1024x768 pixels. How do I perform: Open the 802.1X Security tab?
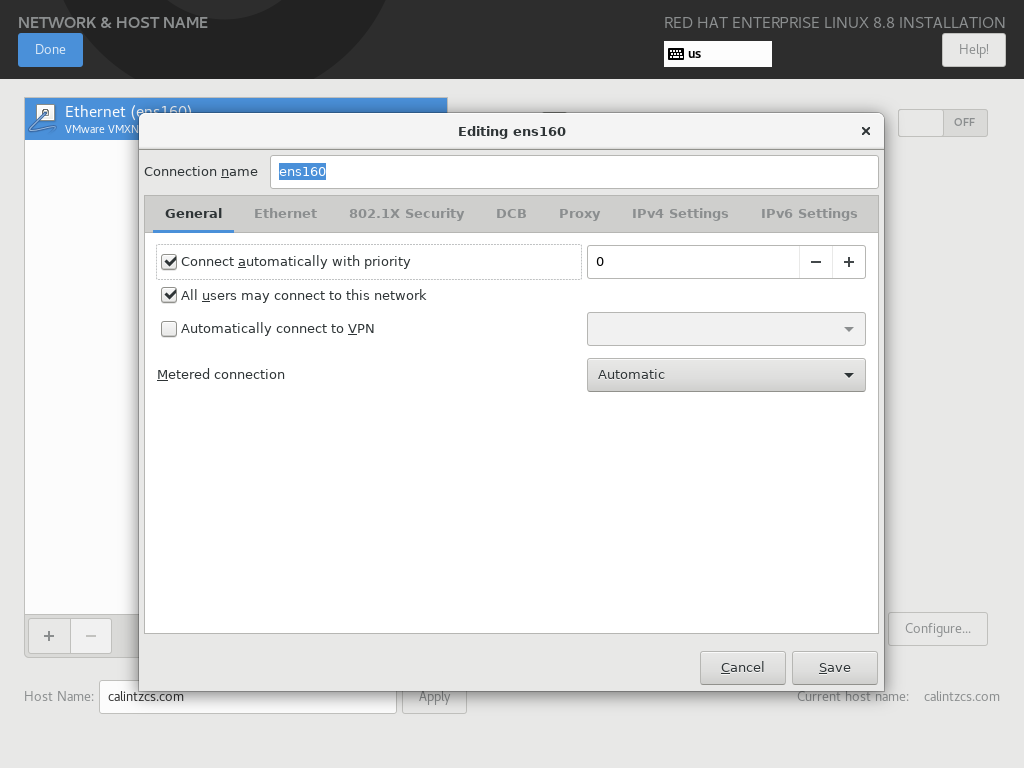click(x=406, y=214)
